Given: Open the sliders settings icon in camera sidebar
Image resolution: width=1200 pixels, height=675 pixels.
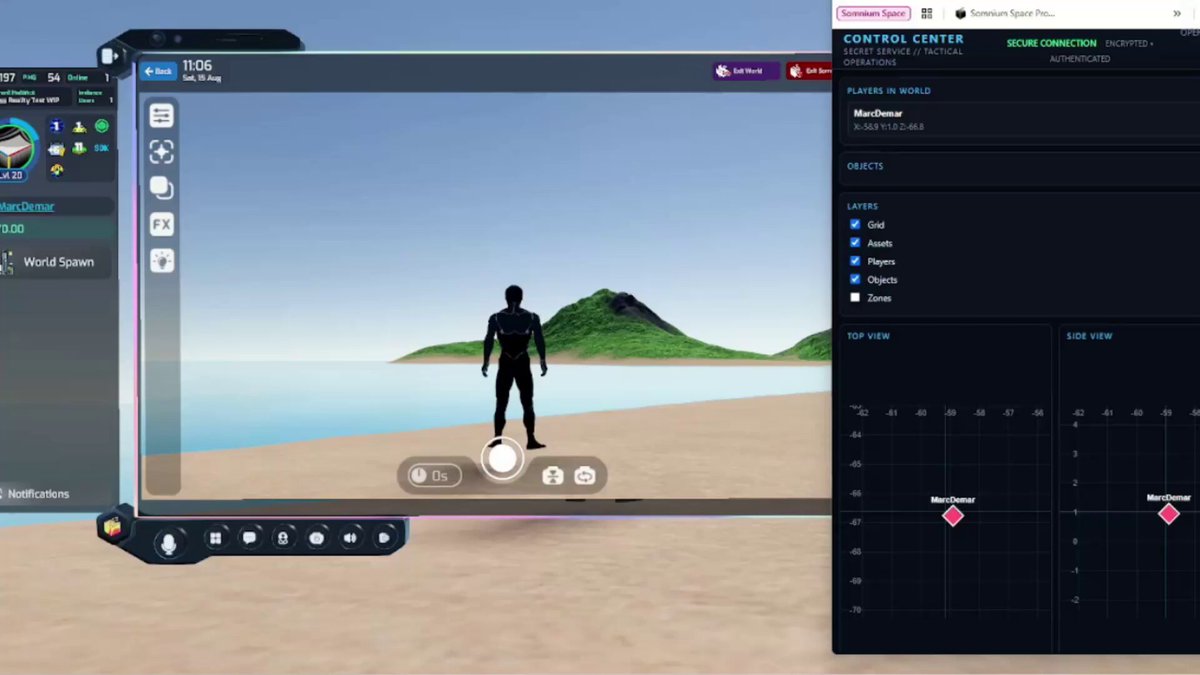Looking at the screenshot, I should click(161, 116).
